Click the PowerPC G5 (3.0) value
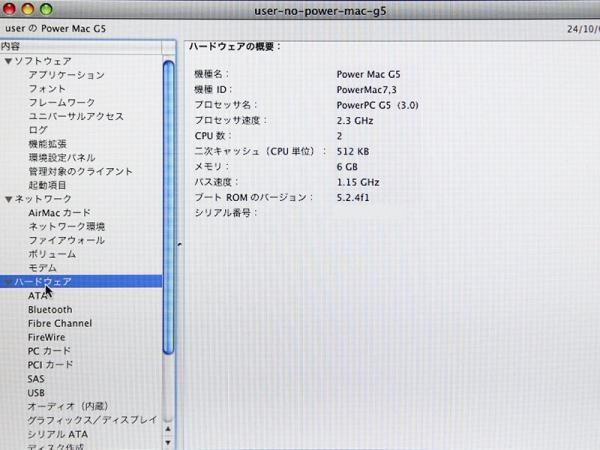 coord(377,105)
